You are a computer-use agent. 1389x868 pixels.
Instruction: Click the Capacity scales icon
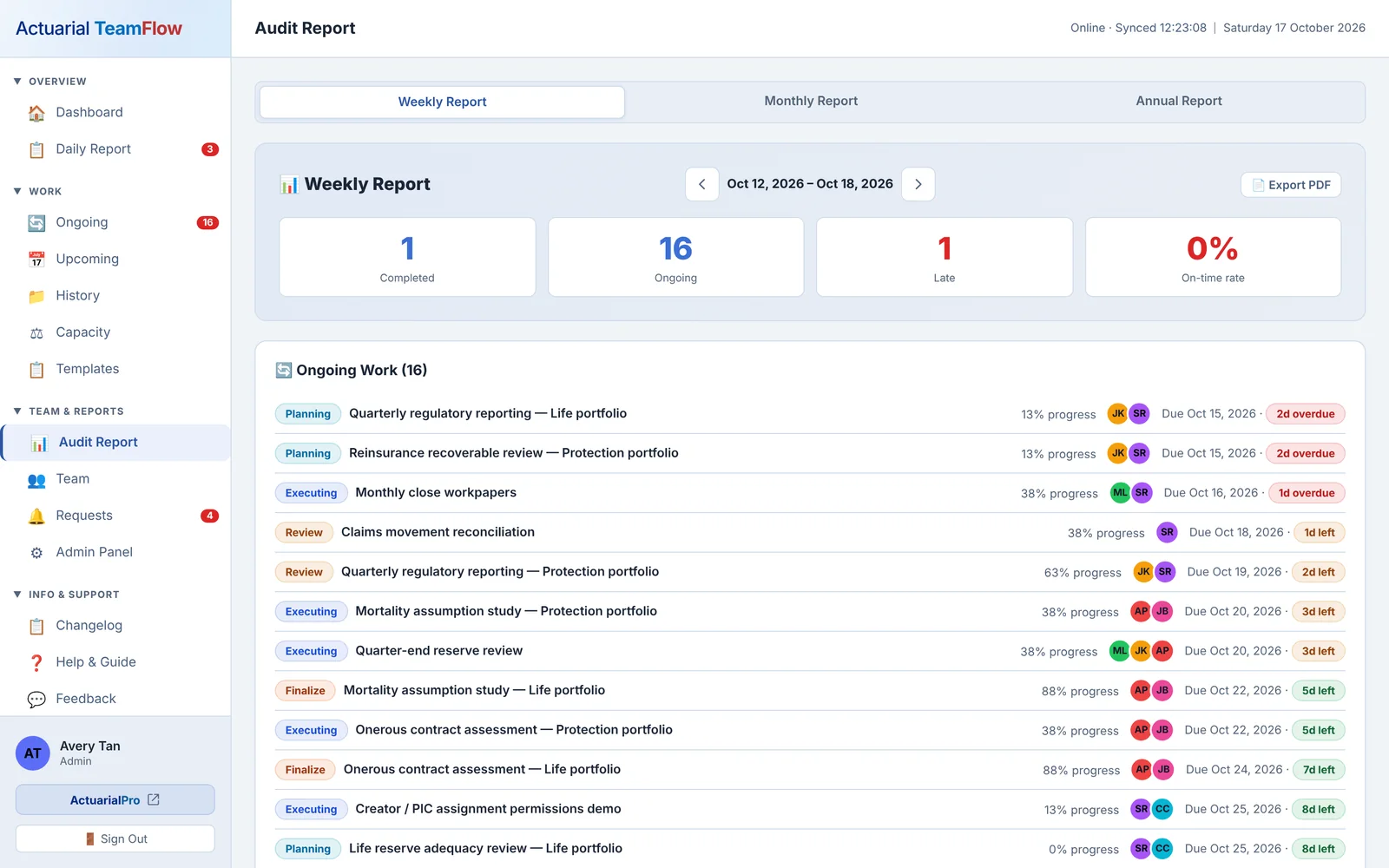(x=36, y=332)
